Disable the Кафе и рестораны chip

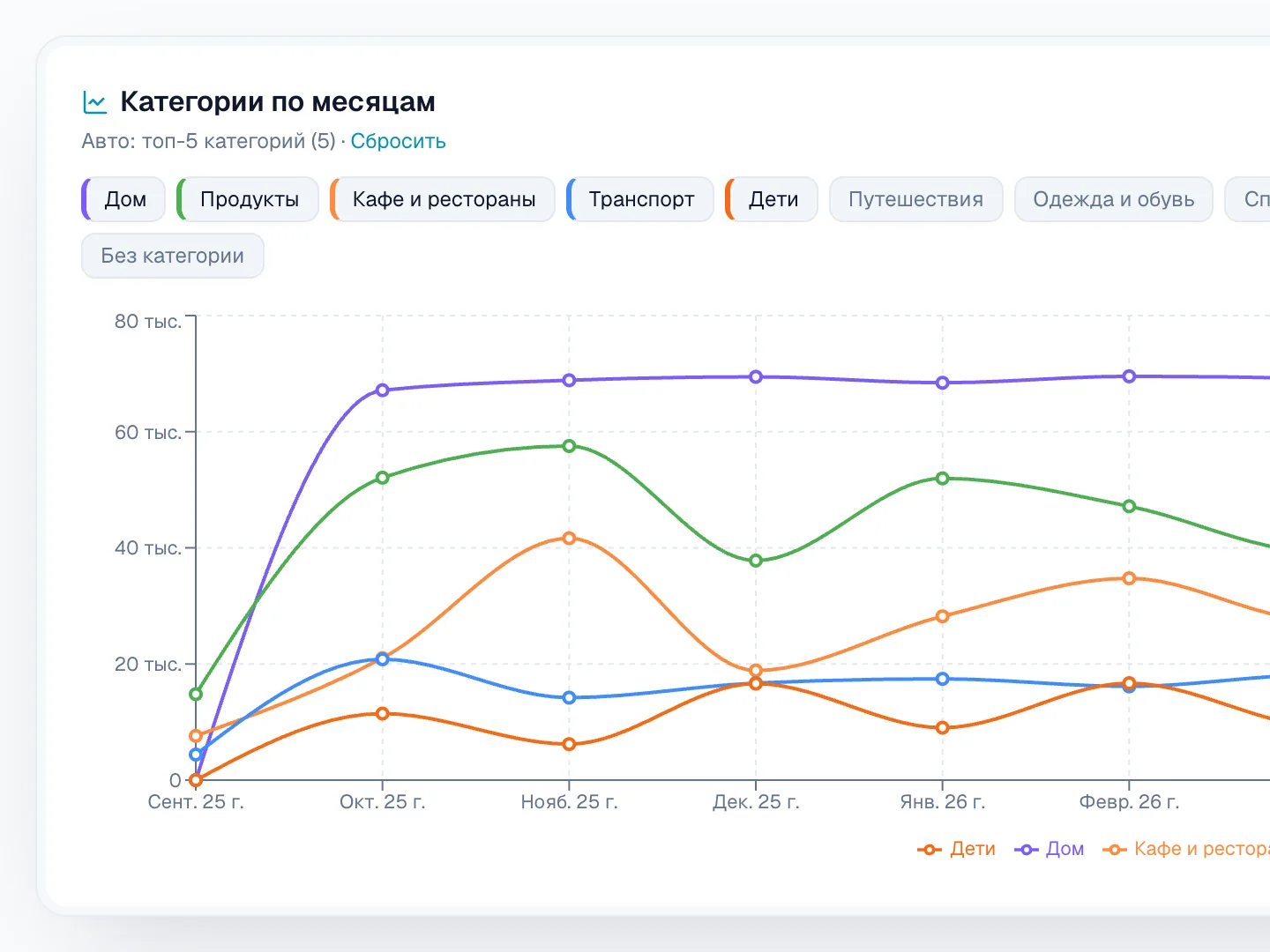(x=443, y=199)
